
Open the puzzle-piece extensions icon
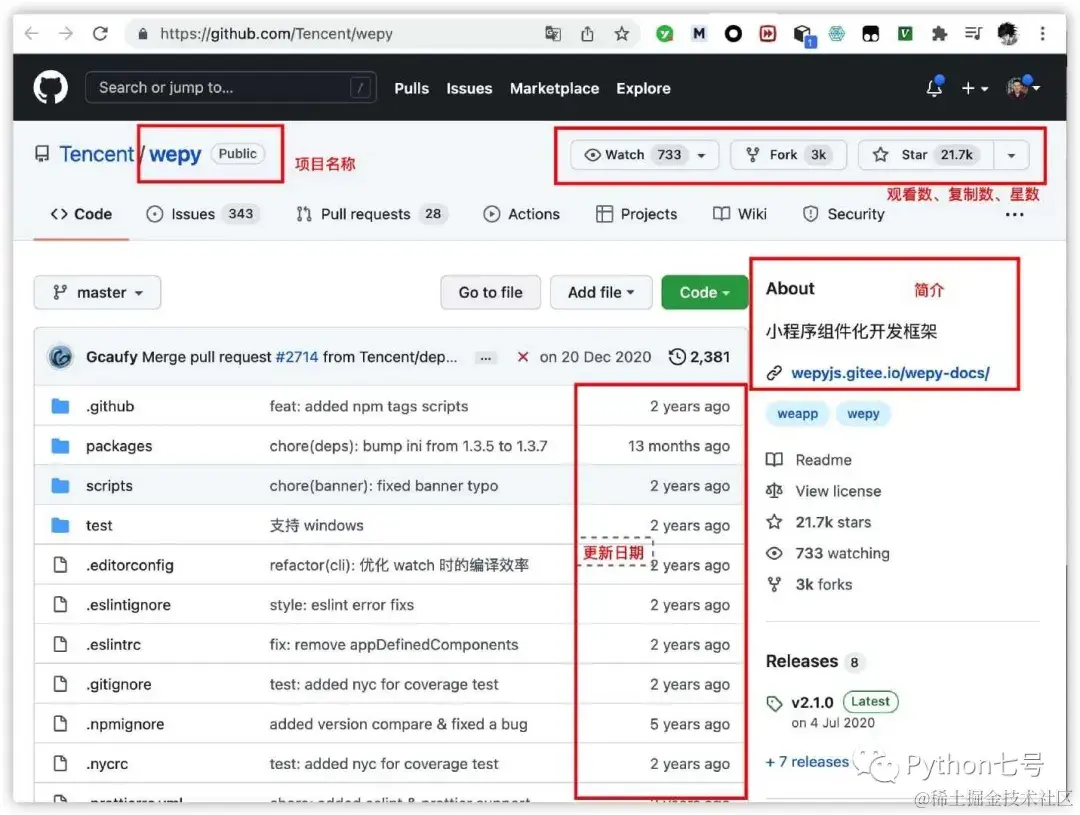pyautogui.click(x=939, y=33)
